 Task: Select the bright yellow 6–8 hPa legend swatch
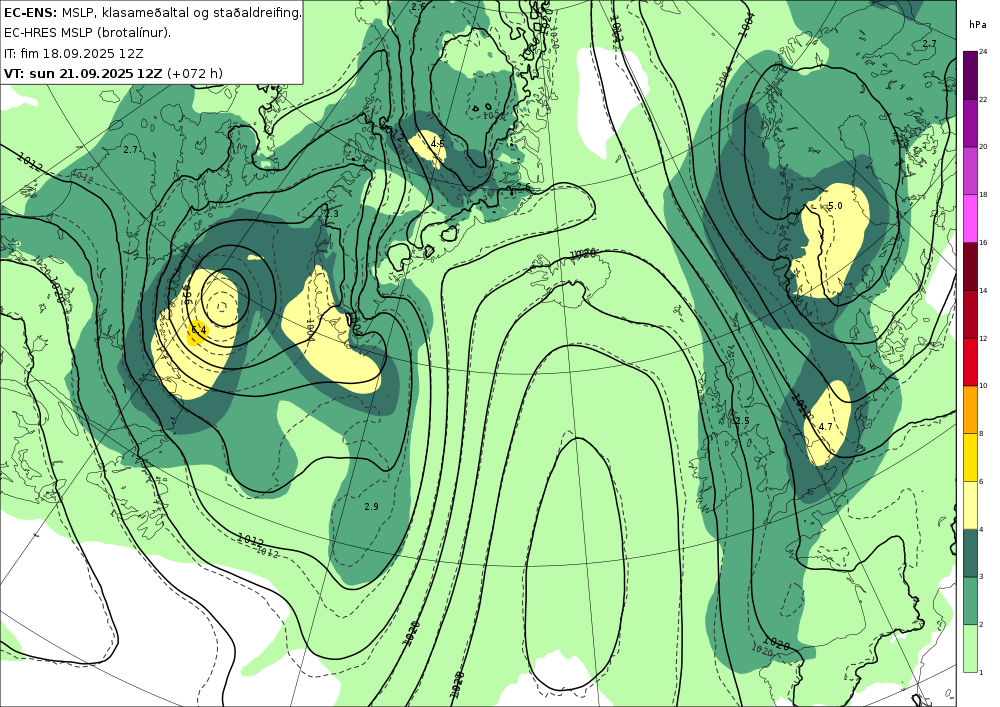(970, 457)
